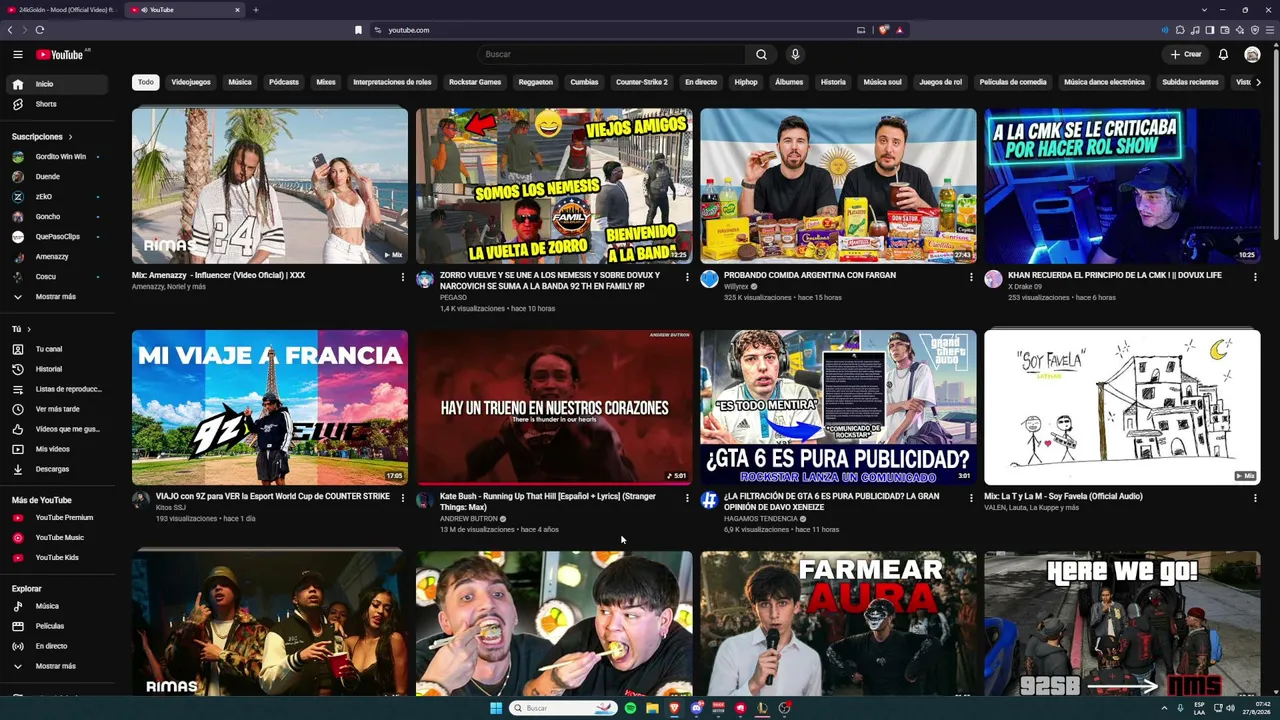Expand the Tú section
Screen dimensions: 1280x720
point(21,329)
